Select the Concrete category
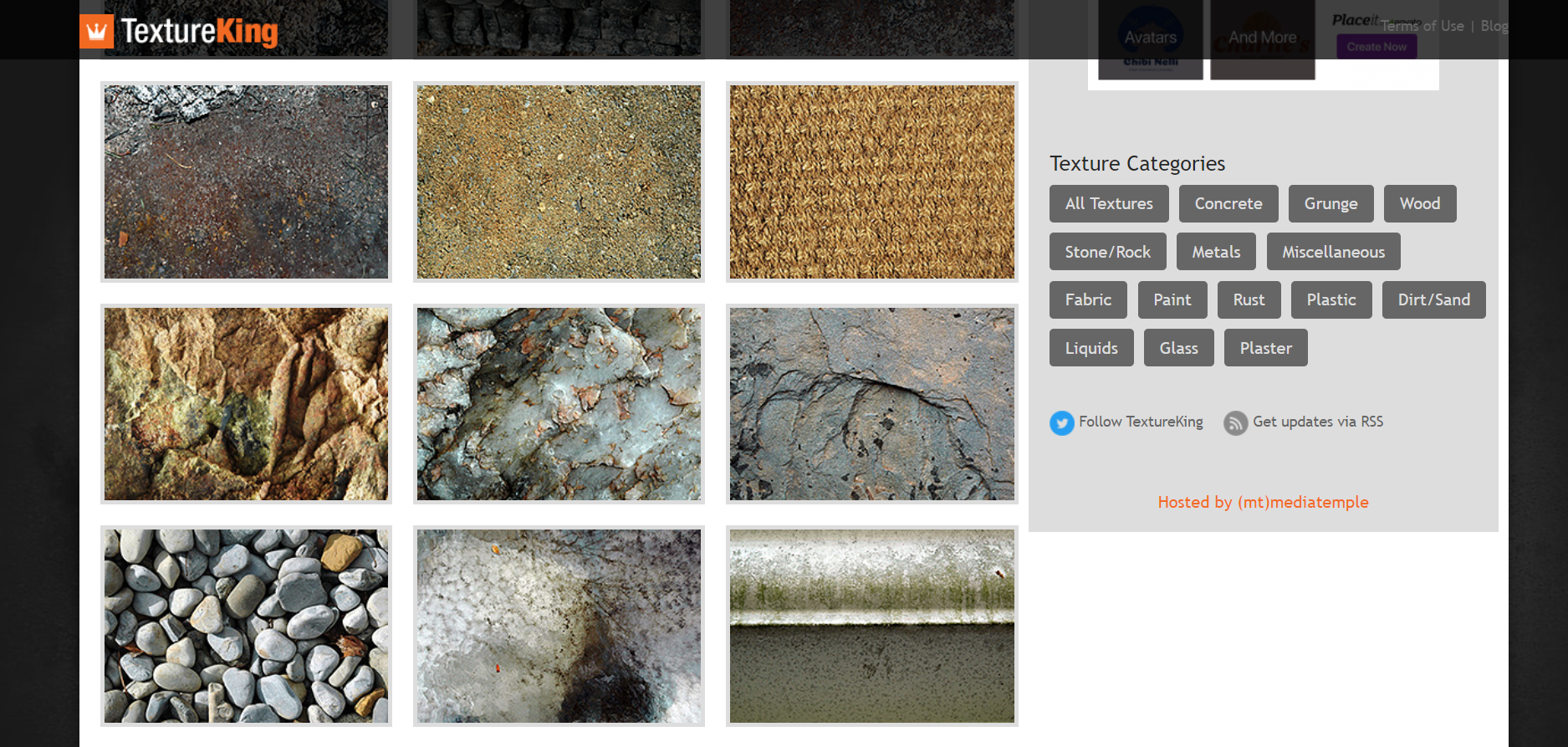This screenshot has width=1568, height=747. tap(1228, 204)
